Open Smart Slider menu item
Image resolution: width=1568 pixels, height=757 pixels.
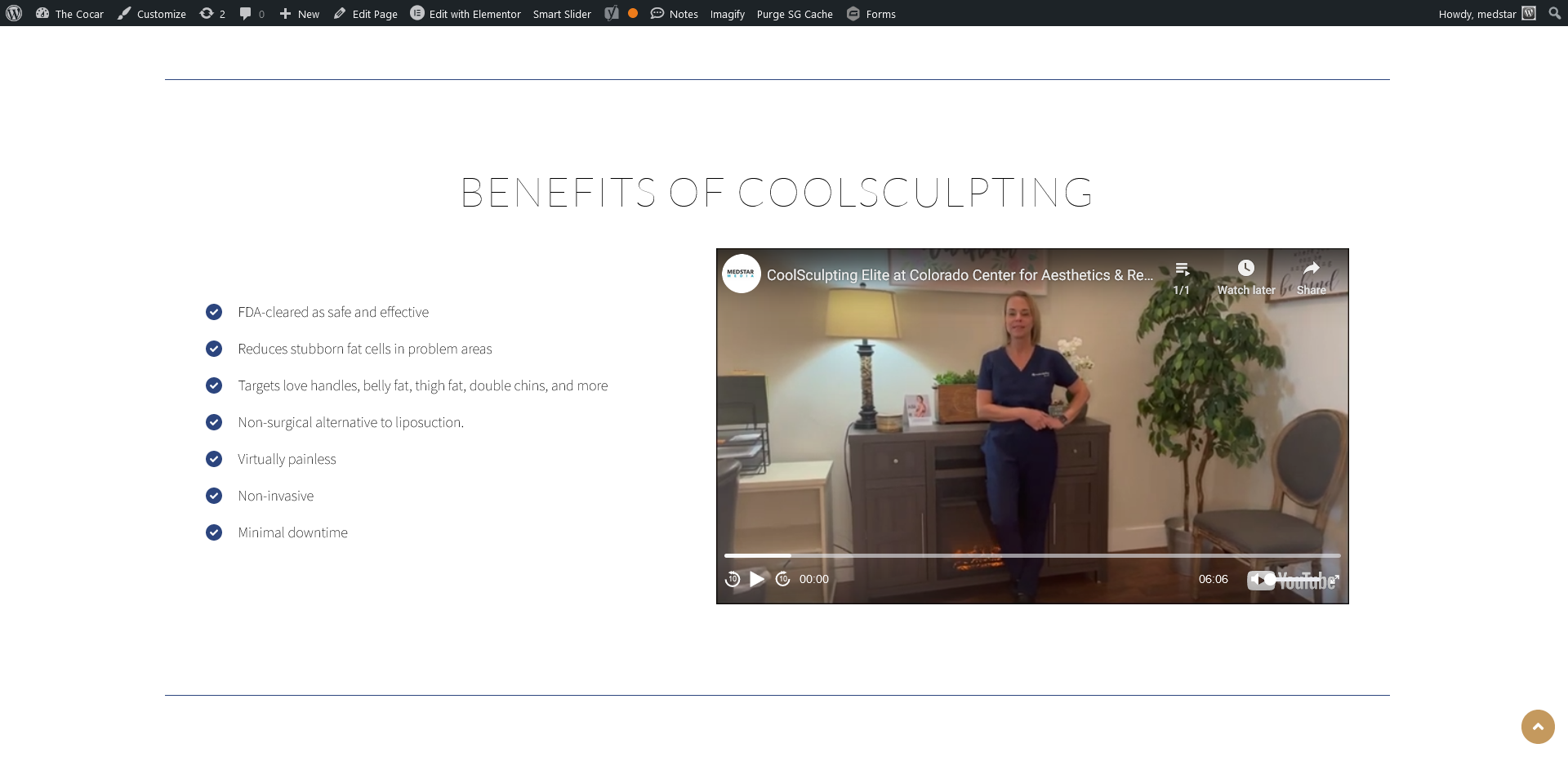(562, 14)
